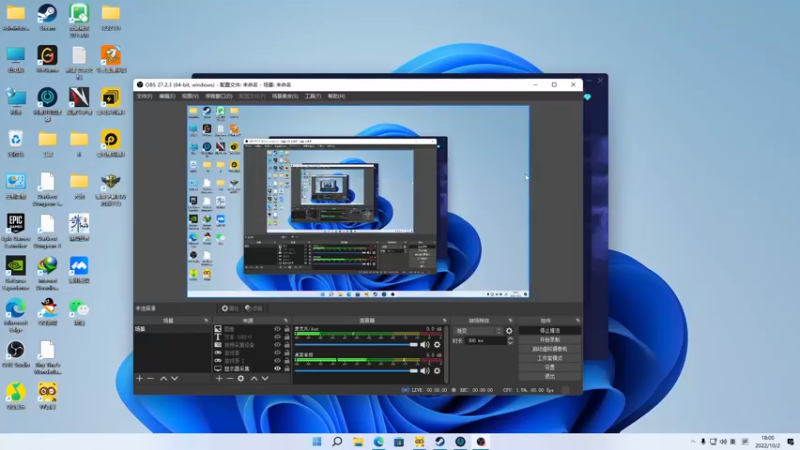Move scene up with the Scenes panel arrow
Image resolution: width=800 pixels, height=450 pixels.
pyautogui.click(x=163, y=379)
